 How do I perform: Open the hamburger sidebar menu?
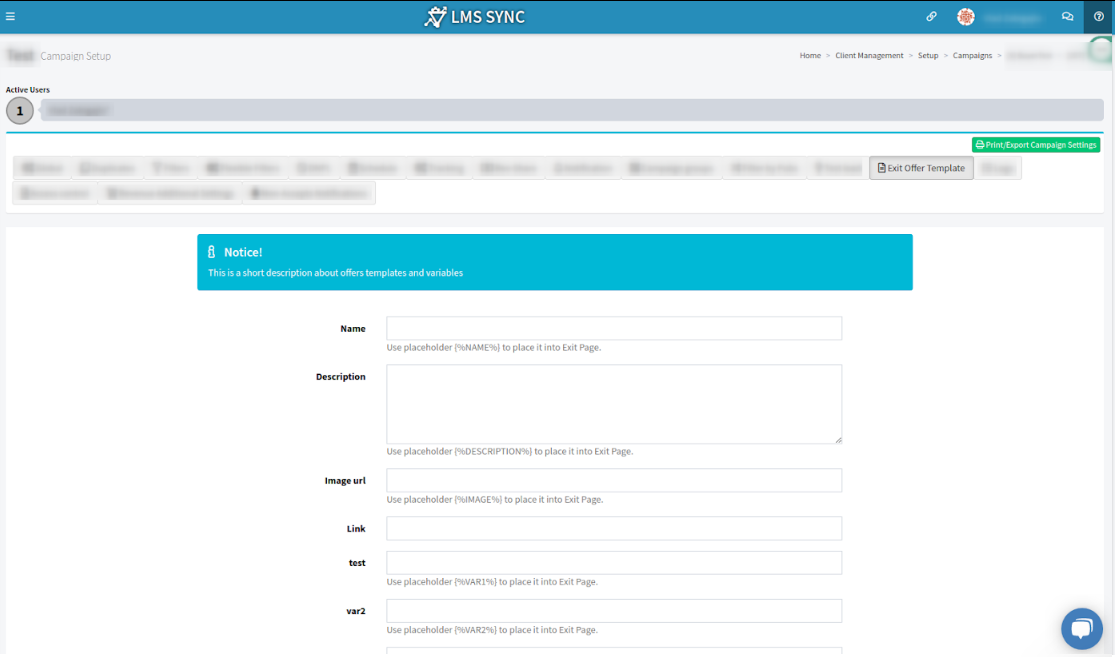pos(10,17)
